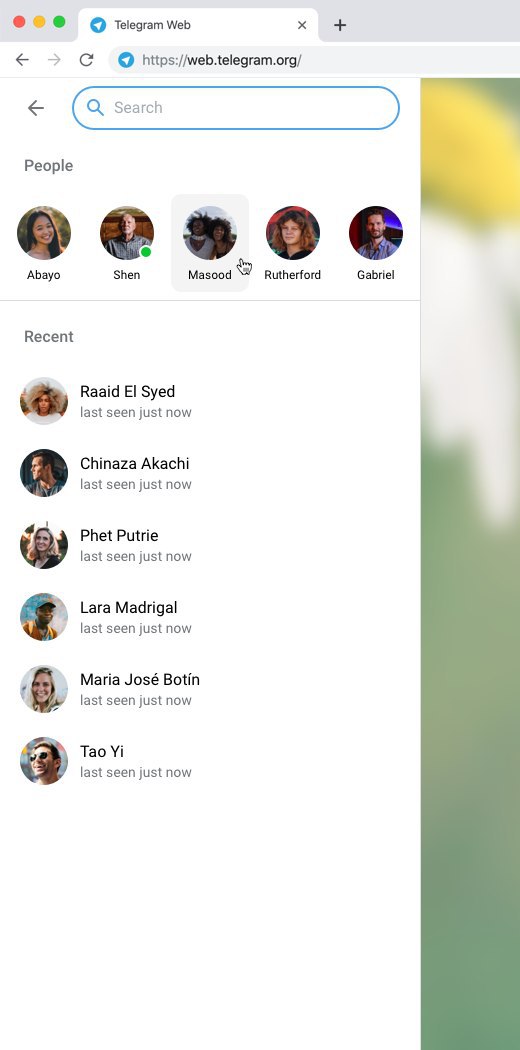Open the Chinaza Akachi conversation
This screenshot has height=1050, width=520.
point(210,473)
